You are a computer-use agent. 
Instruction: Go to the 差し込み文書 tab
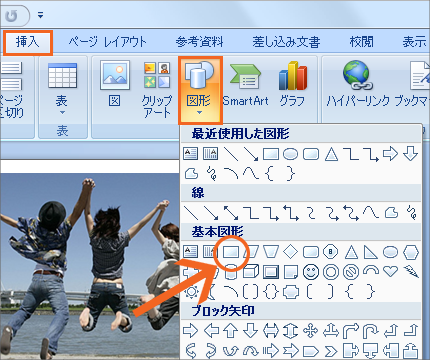[286, 42]
